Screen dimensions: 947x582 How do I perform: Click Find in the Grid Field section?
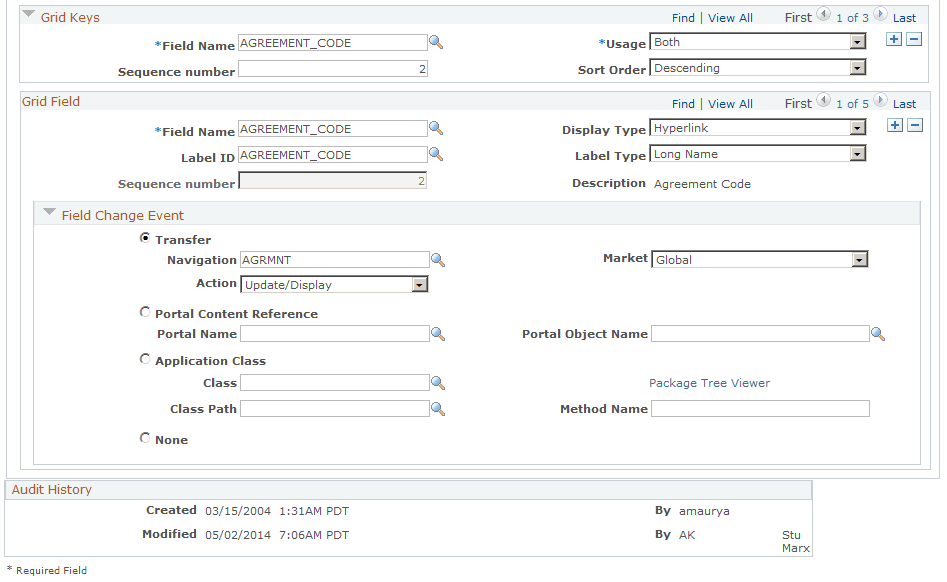tap(683, 103)
